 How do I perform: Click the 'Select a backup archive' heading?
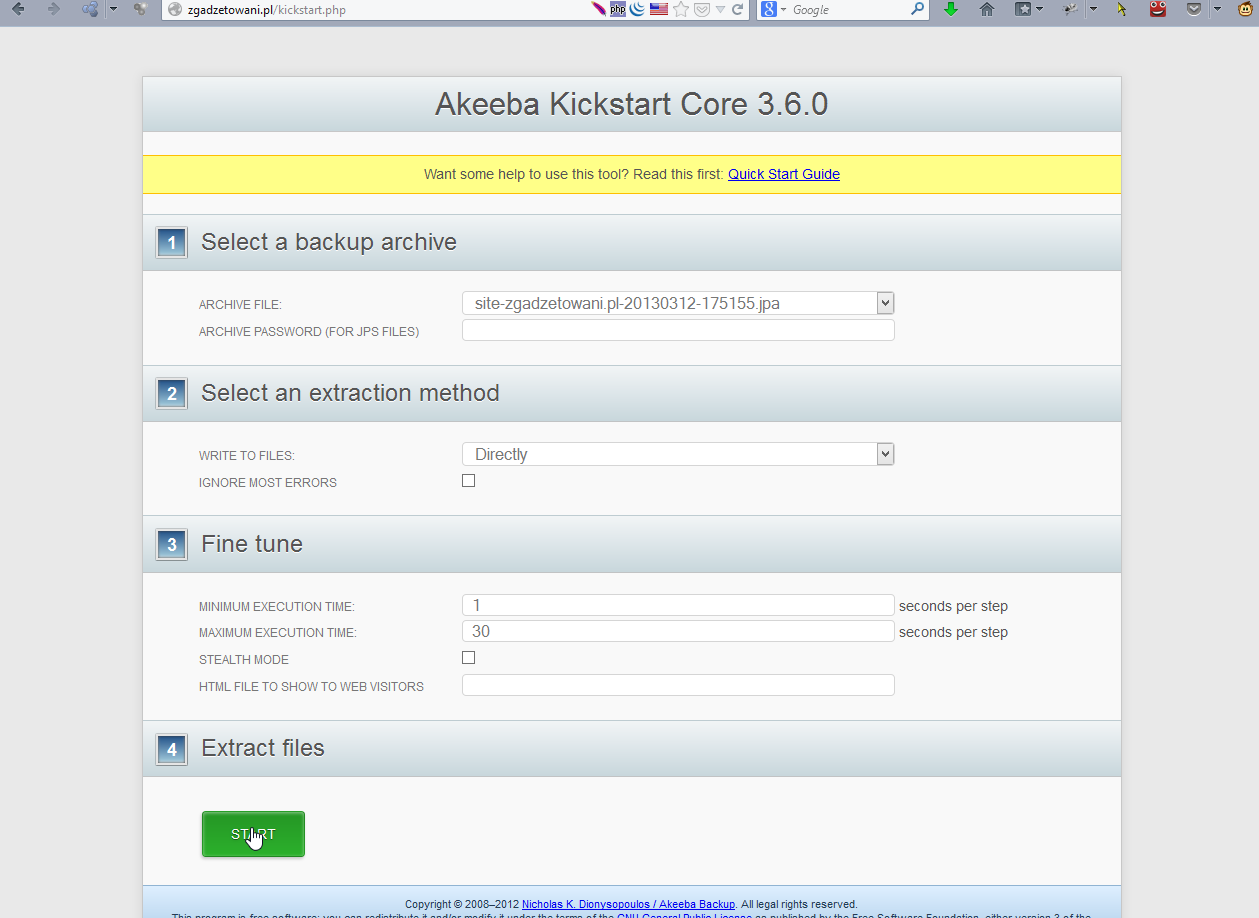point(329,242)
